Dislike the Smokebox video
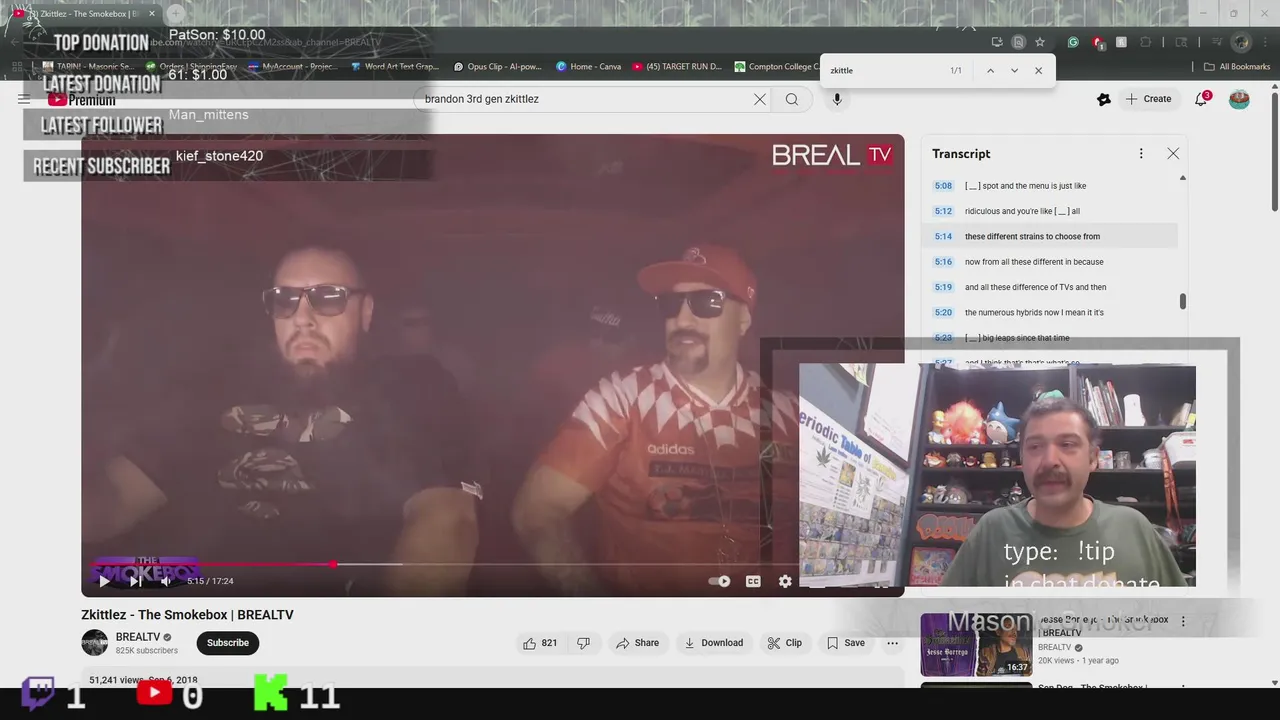The height and width of the screenshot is (720, 1280). pos(584,643)
